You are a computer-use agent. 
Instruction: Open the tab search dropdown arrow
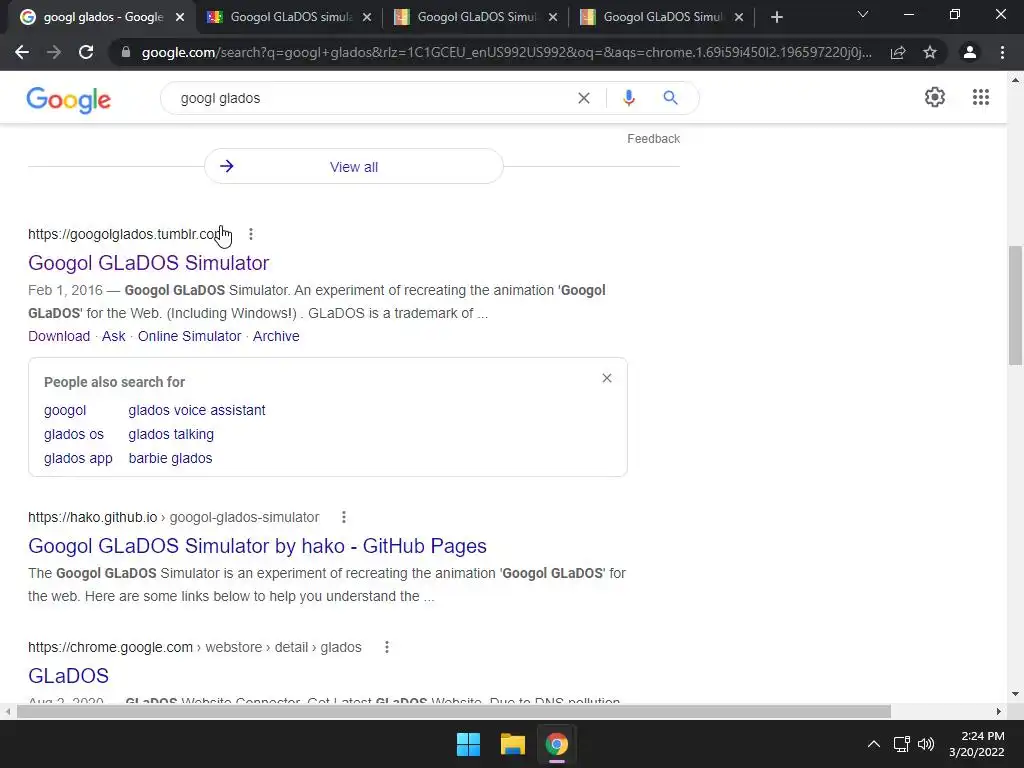coord(863,14)
